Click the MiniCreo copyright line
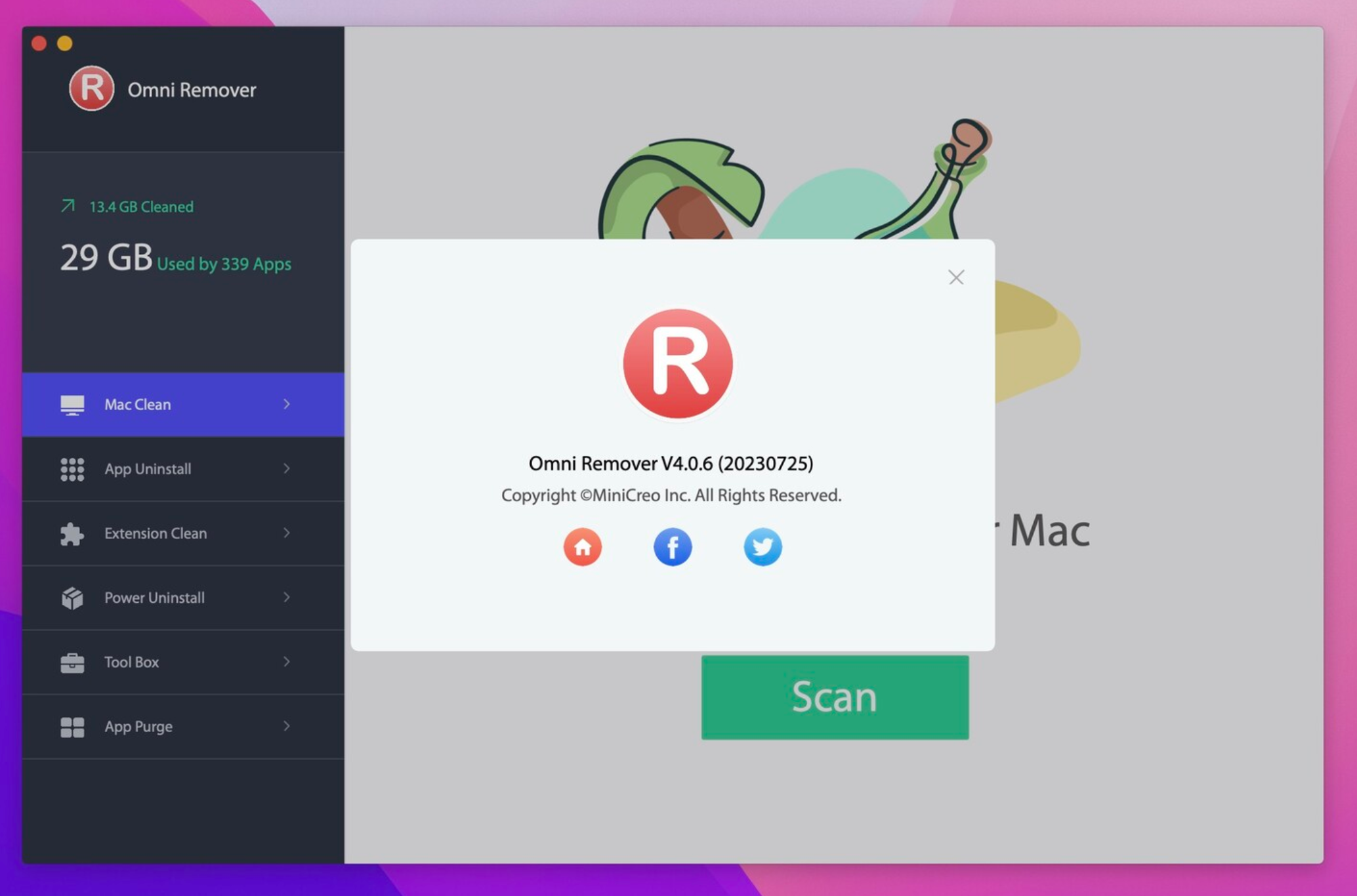The width and height of the screenshot is (1357, 896). coord(671,495)
